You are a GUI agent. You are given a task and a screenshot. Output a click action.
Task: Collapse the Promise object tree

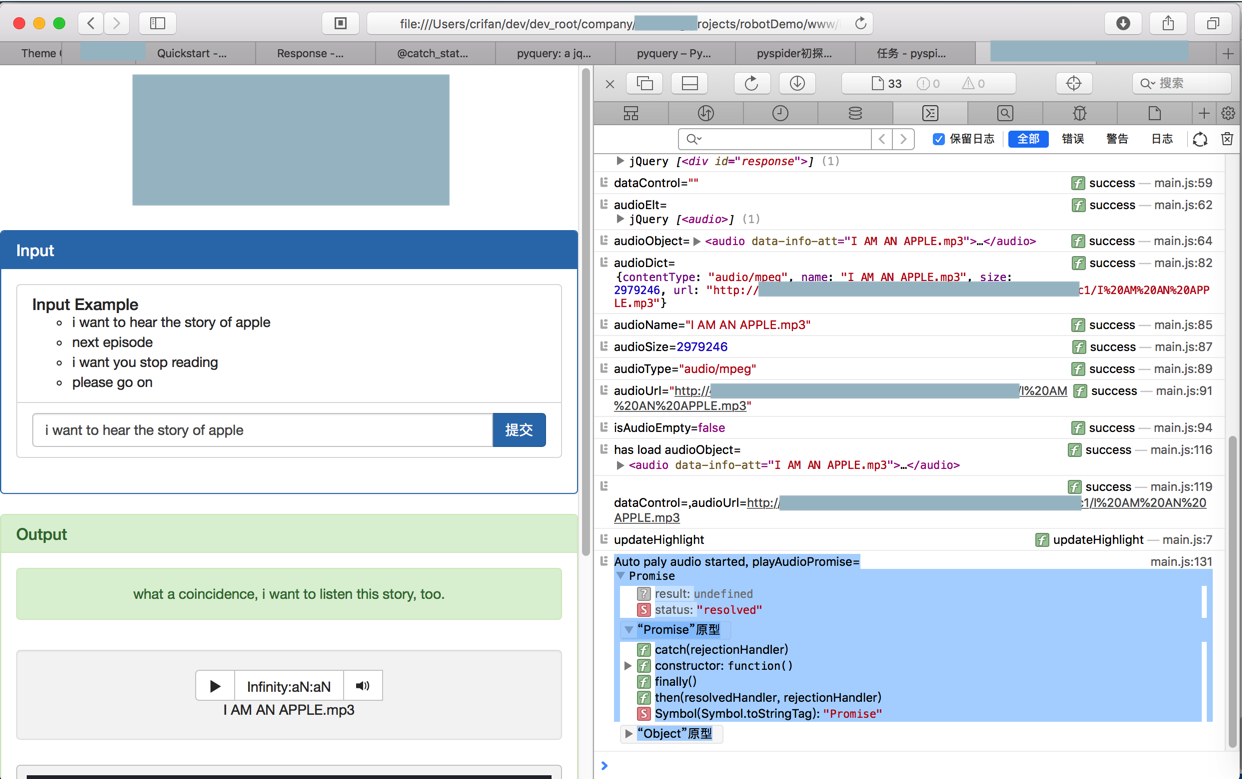coord(621,576)
